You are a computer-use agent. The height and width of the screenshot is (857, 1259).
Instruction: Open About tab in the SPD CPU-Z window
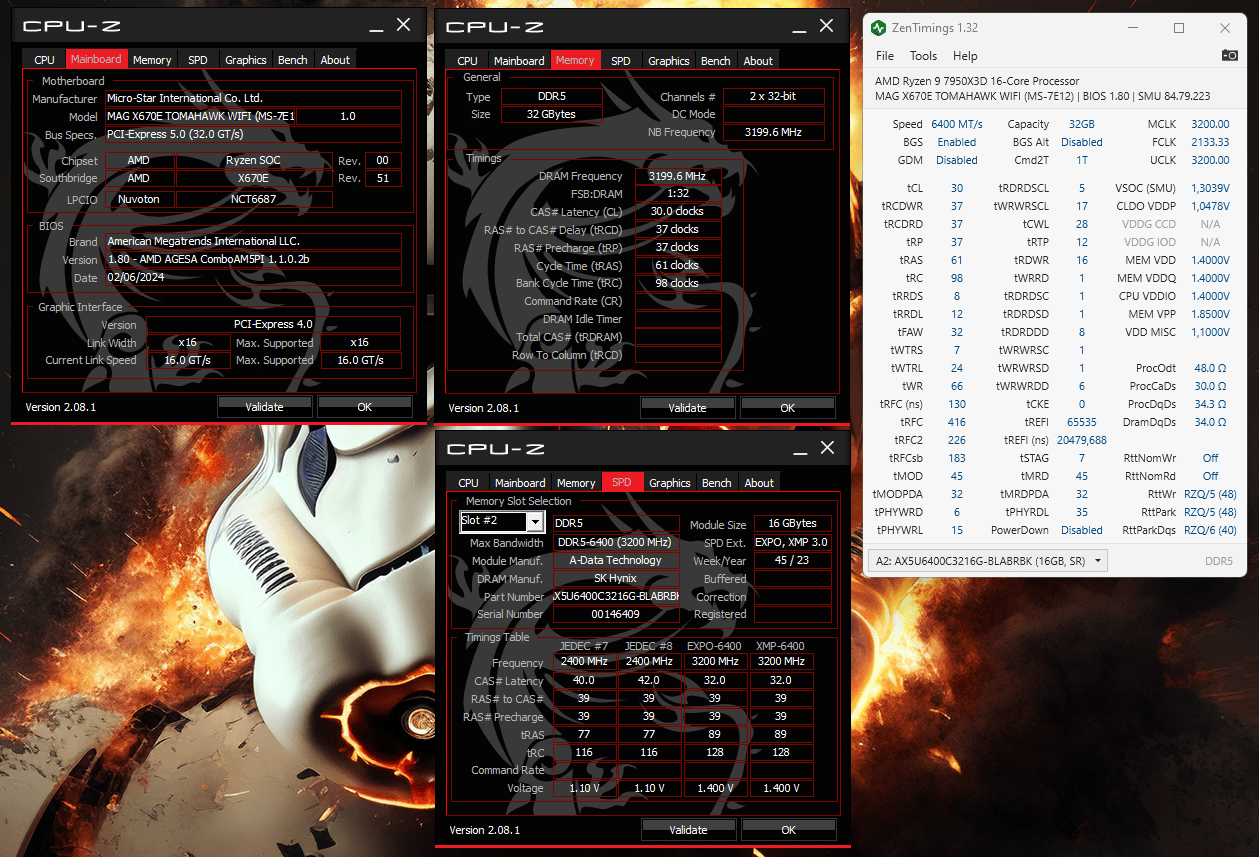pos(759,482)
